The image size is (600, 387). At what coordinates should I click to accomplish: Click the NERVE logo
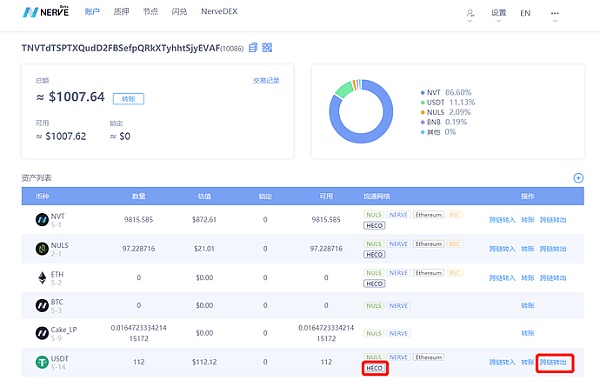pos(46,12)
